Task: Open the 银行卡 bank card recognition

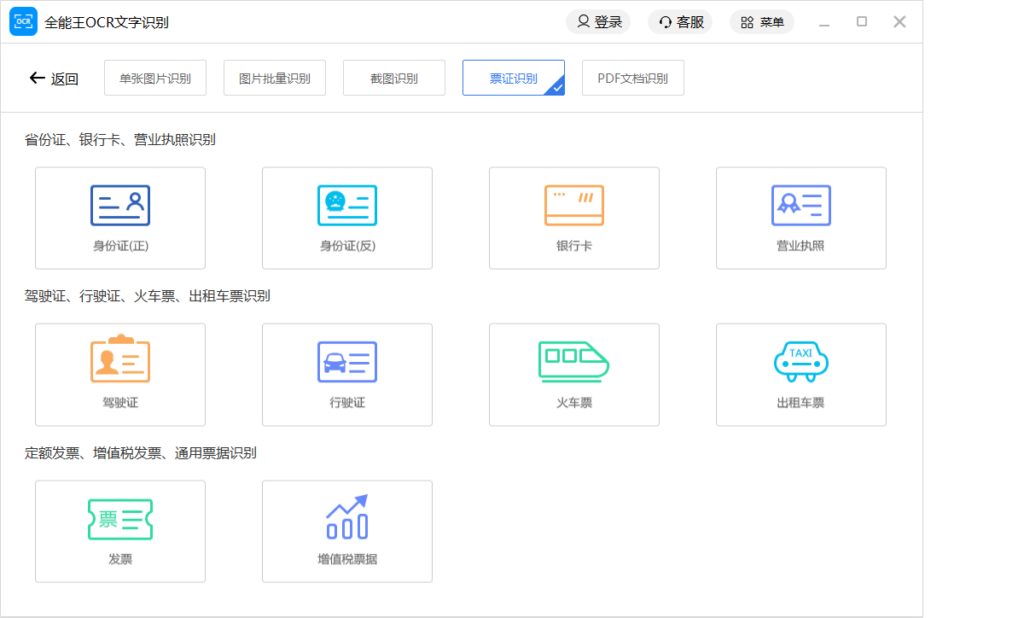Action: pos(573,218)
